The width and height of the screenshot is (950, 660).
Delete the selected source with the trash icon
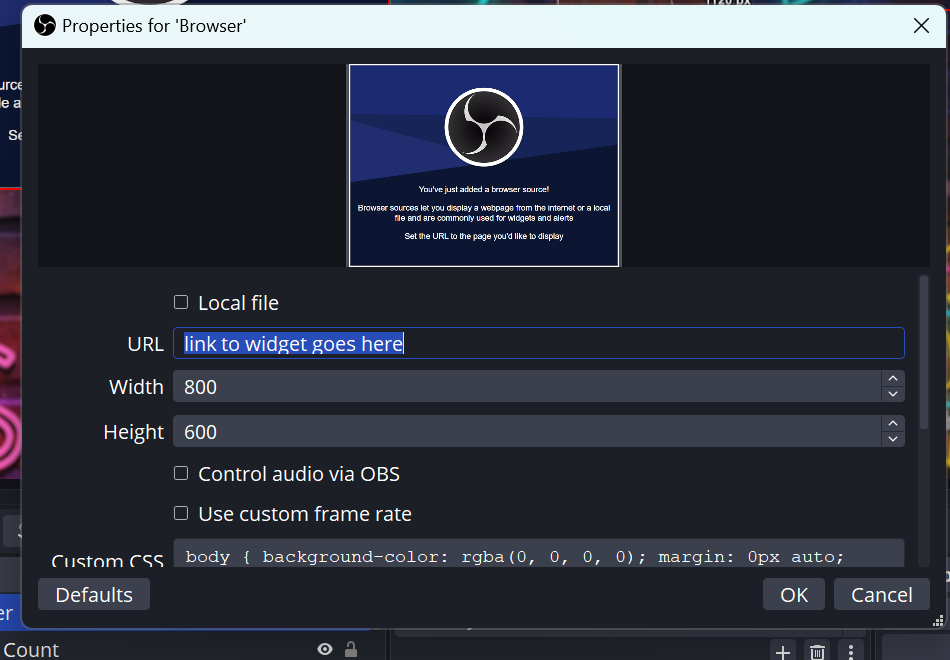coord(817,651)
